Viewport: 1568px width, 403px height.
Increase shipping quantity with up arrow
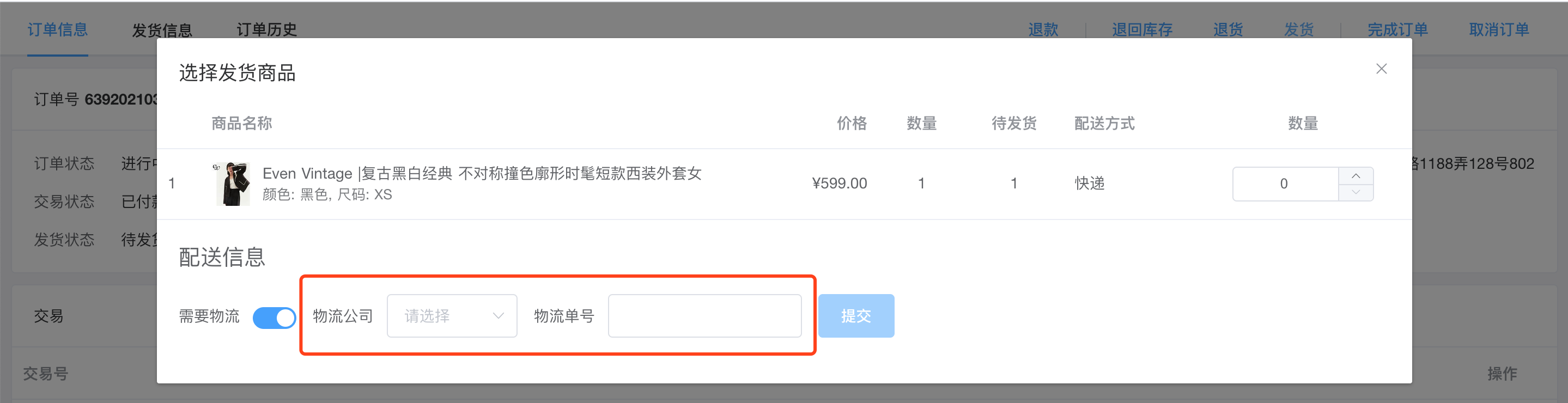(1356, 175)
